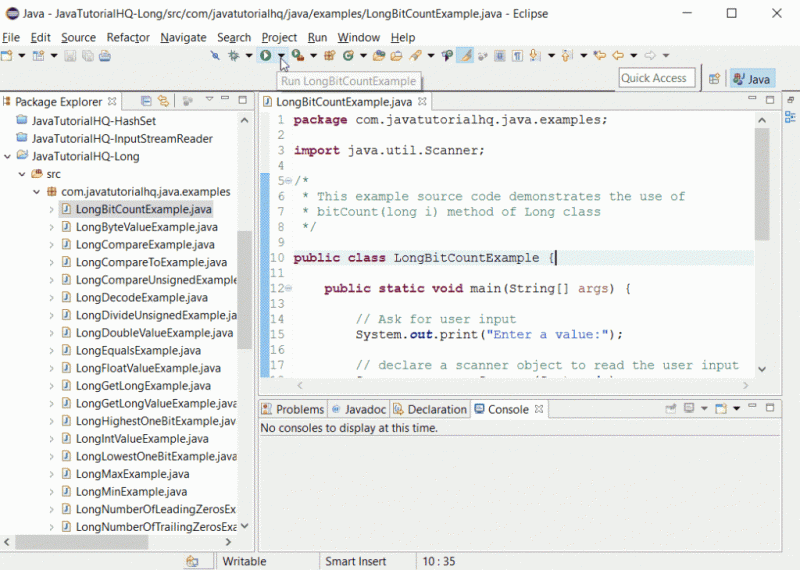Collapse the JavaTutorialHQ-Long project node
Viewport: 800px width, 570px height.
pos(7,156)
